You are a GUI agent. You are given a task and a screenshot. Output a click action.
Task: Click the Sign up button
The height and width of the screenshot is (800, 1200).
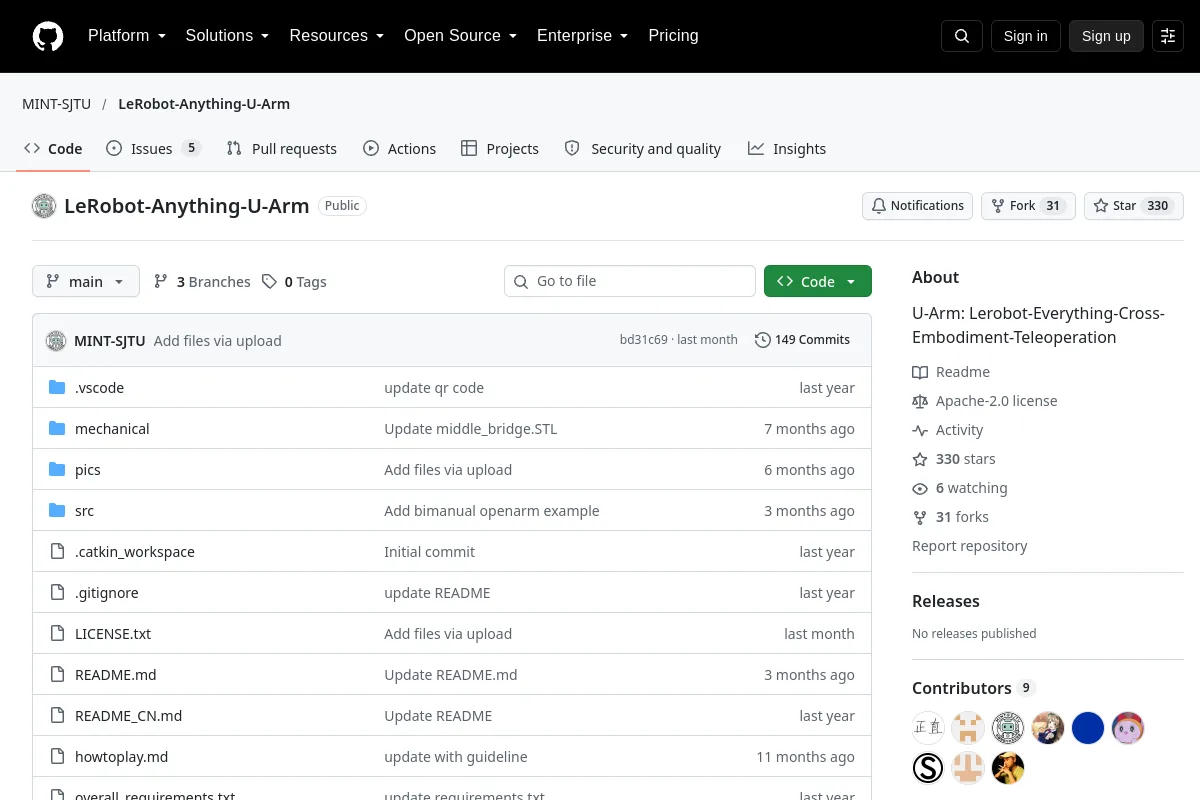pos(1106,36)
